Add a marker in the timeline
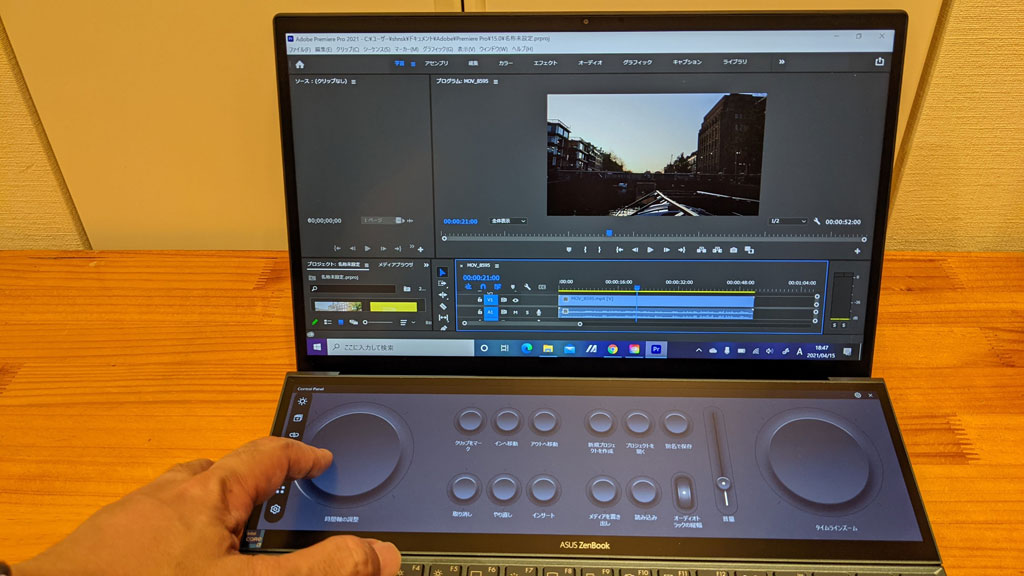 tap(513, 287)
